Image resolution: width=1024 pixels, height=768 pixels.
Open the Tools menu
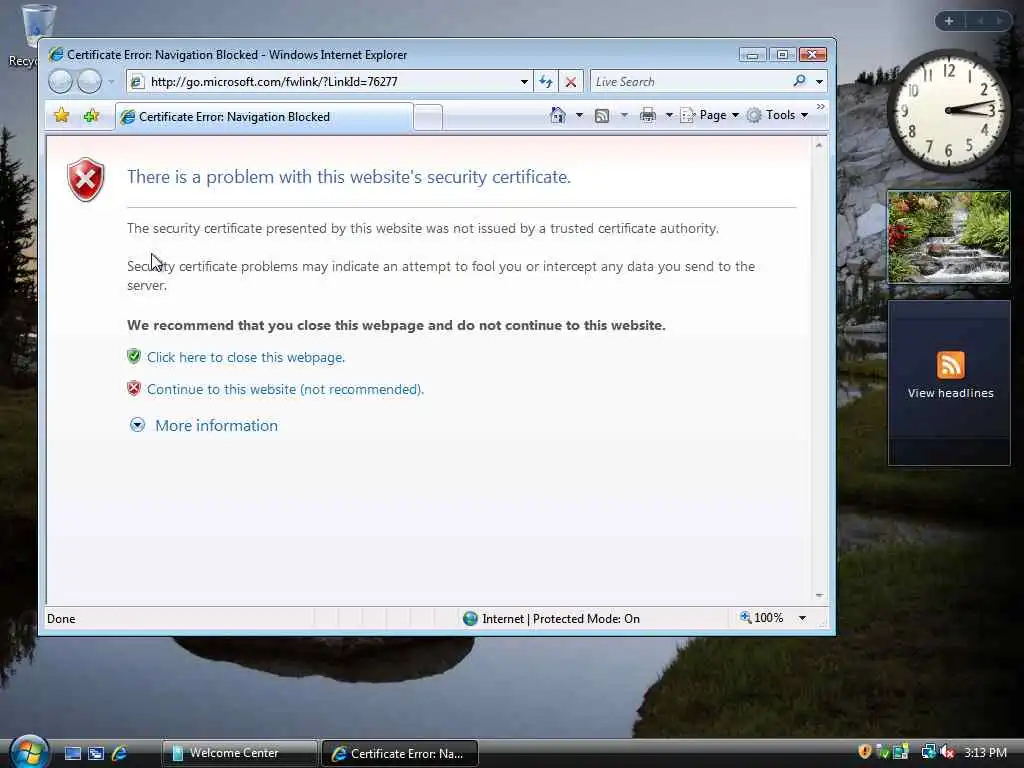pos(778,115)
